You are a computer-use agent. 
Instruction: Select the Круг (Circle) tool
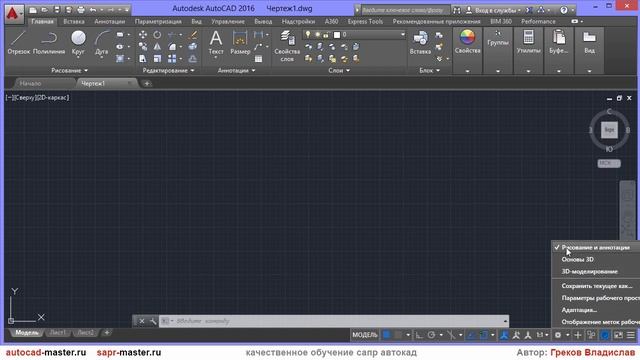pyautogui.click(x=78, y=43)
